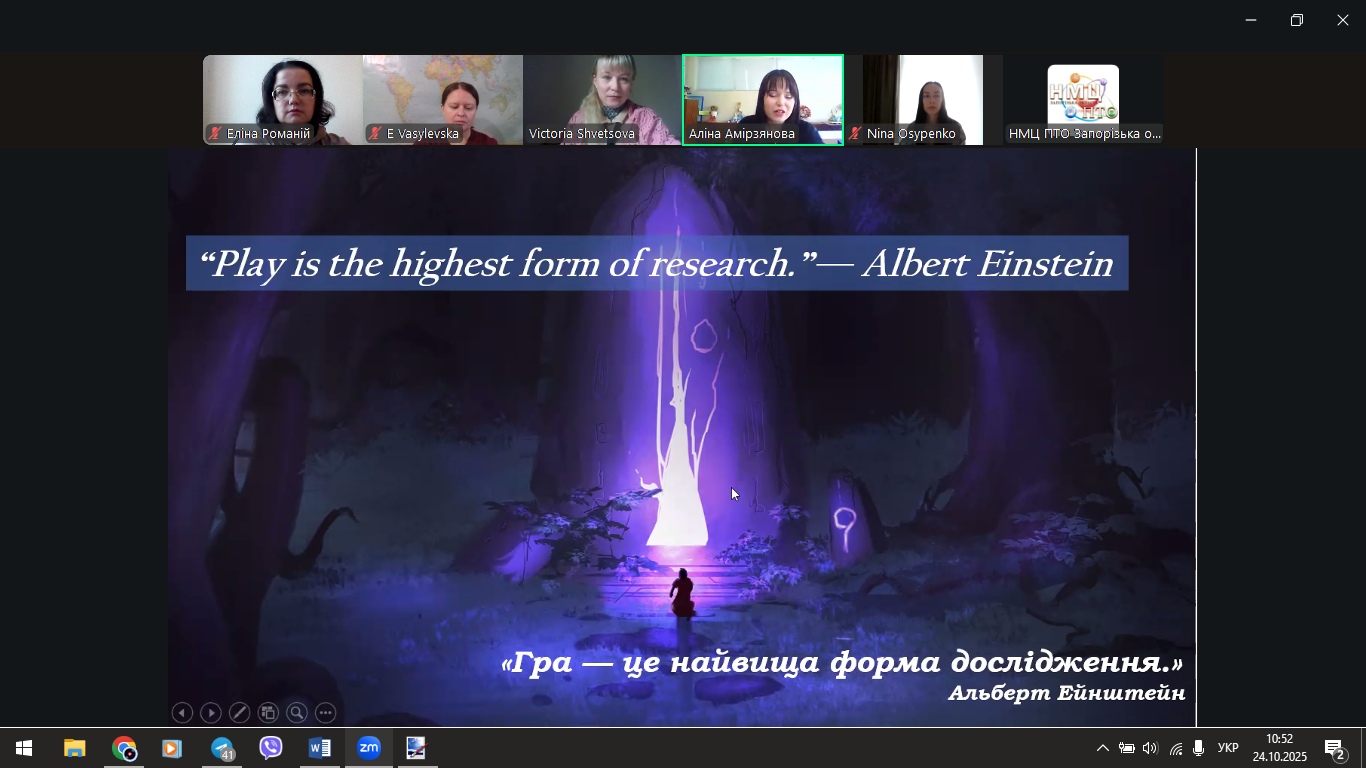Image resolution: width=1366 pixels, height=768 pixels.
Task: Click the 'Альберт Ейнштейн' attribution text
Action: [x=1067, y=693]
